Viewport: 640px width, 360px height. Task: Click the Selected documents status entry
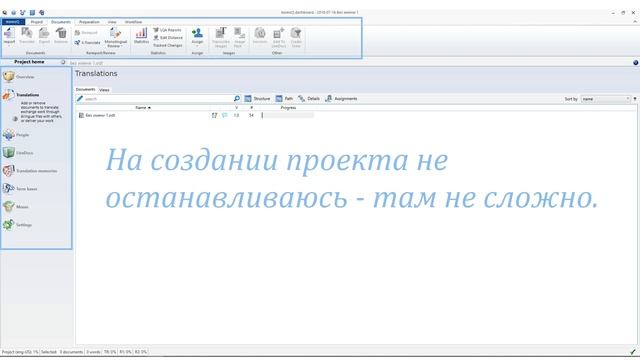62,352
